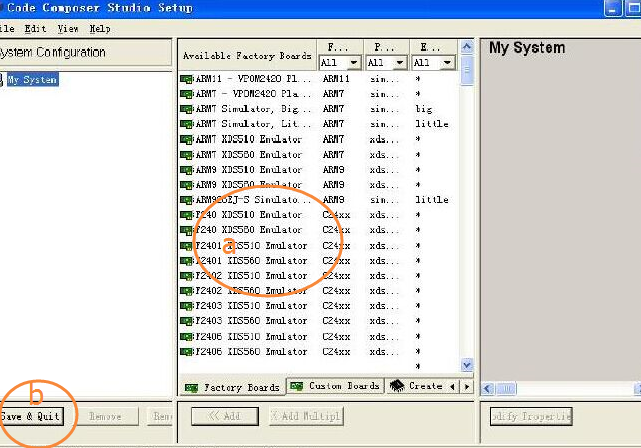Click the Modify Properties button
This screenshot has width=641, height=448.
coord(531,416)
